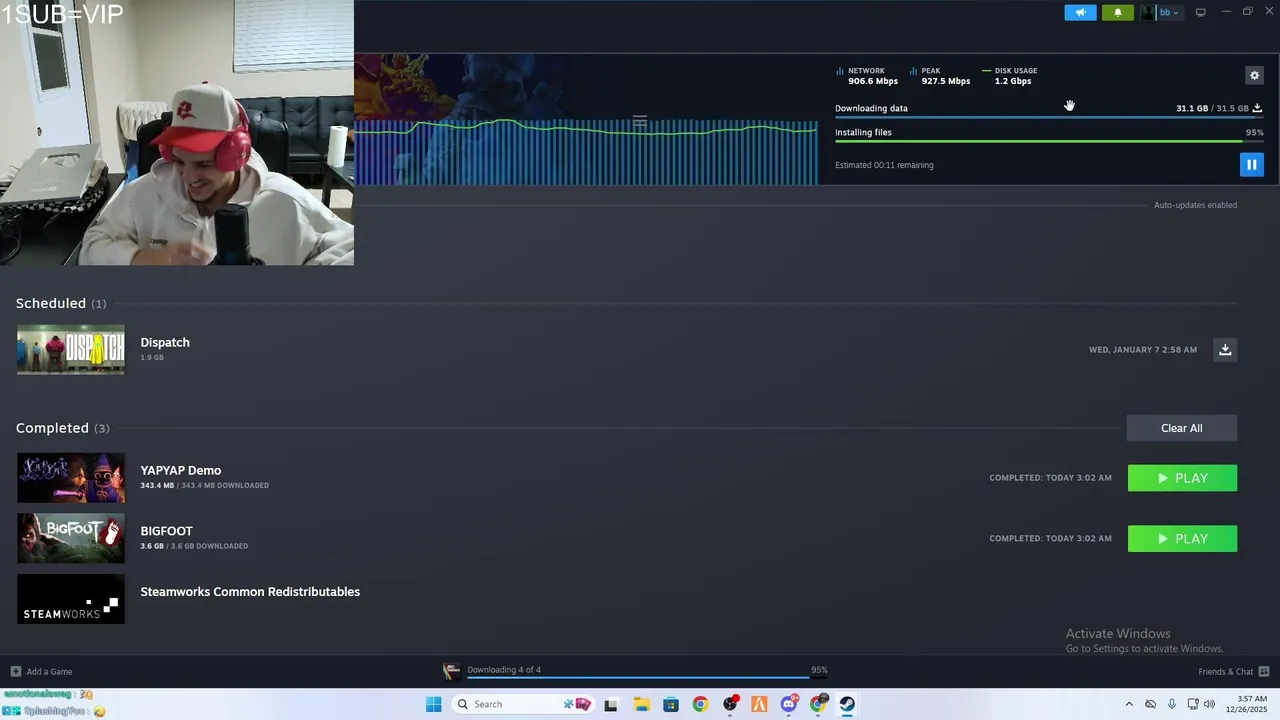The image size is (1280, 720).
Task: Open OBS Studio from taskbar
Action: point(730,704)
